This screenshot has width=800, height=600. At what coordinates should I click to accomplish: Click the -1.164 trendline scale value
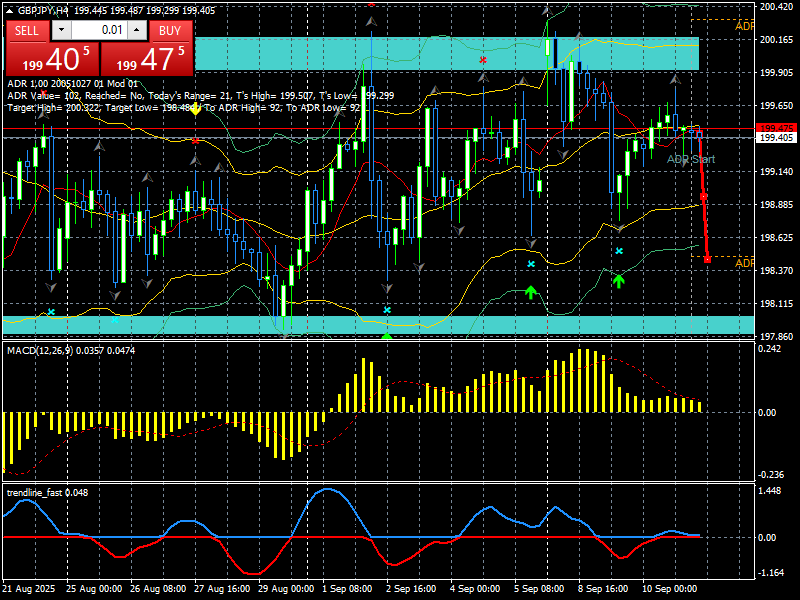pos(771,573)
